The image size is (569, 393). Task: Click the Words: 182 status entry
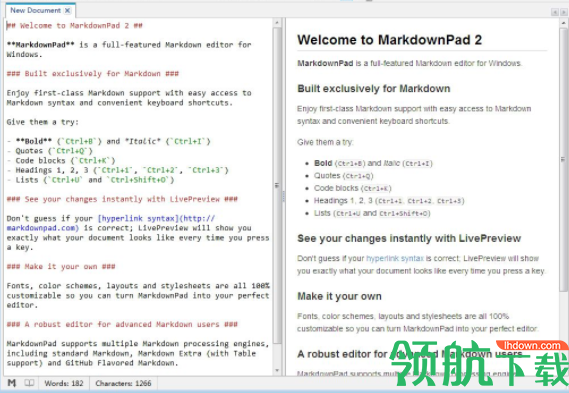point(64,383)
